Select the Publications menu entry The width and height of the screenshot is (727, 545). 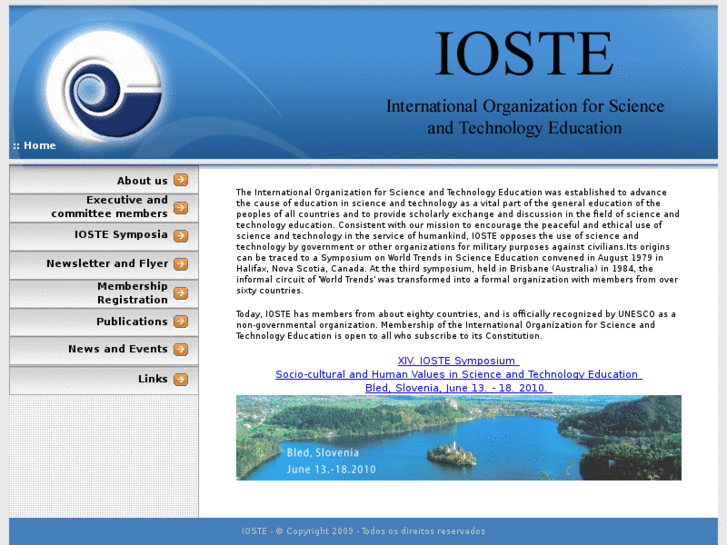[132, 322]
